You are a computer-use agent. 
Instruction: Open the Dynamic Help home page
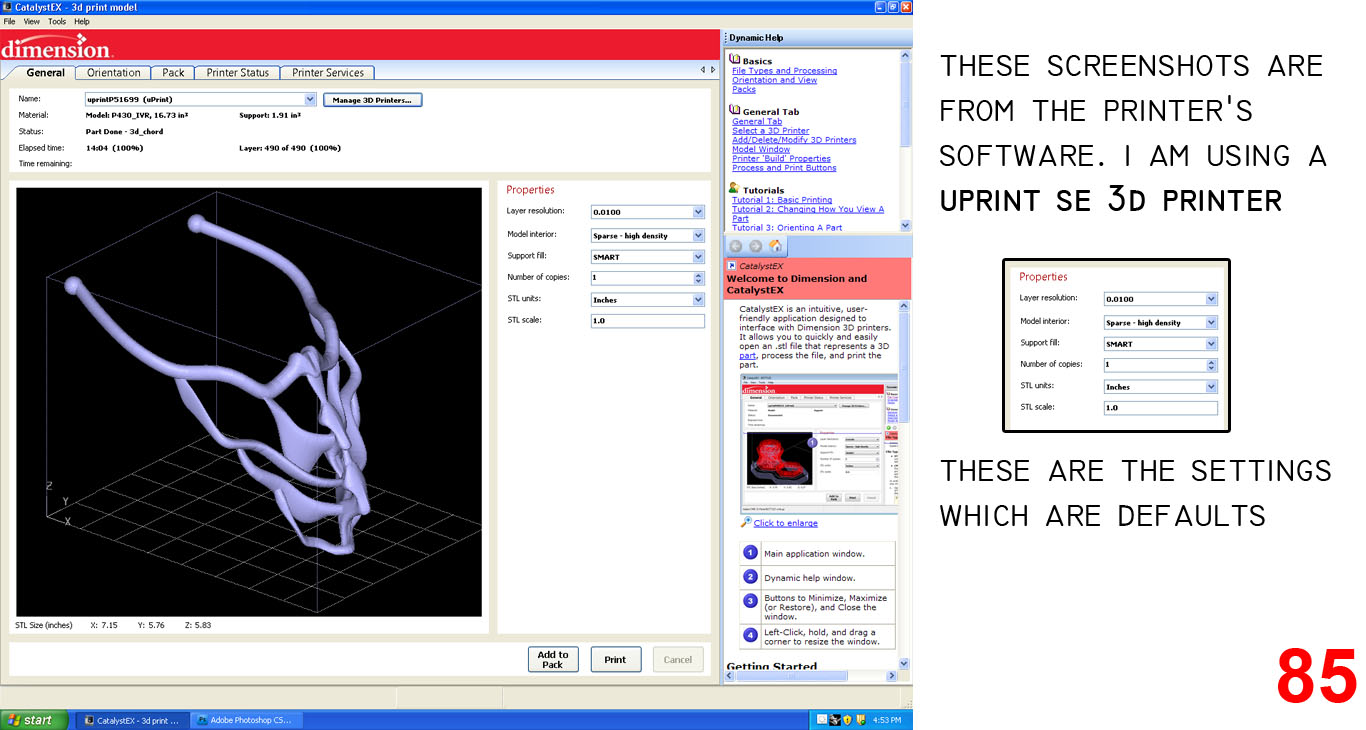click(x=775, y=246)
